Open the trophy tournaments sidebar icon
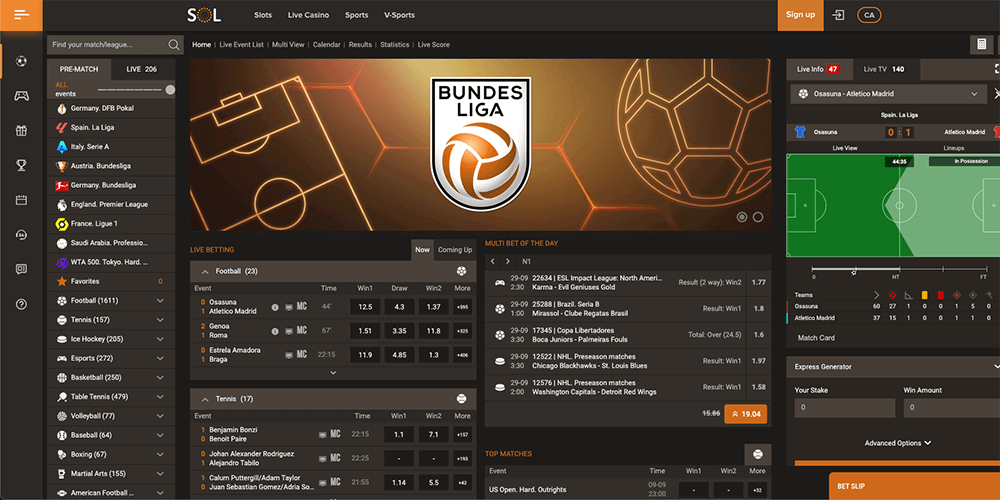This screenshot has height=500, width=1000. [21, 166]
